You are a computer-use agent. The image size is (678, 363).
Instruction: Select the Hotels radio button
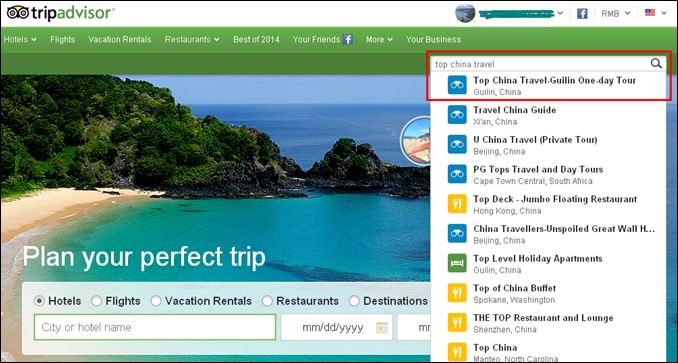click(x=39, y=301)
